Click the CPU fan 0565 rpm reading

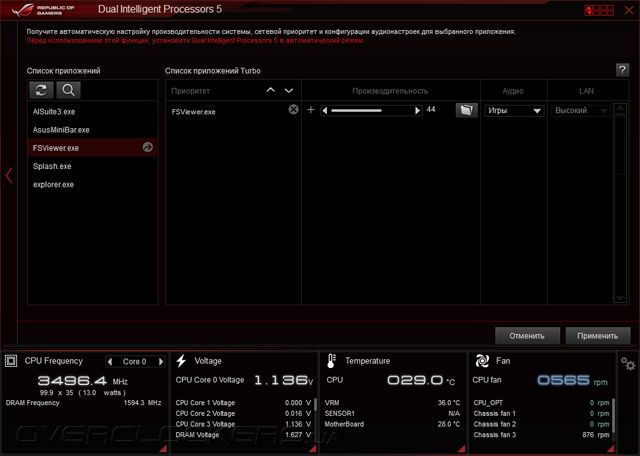point(540,380)
